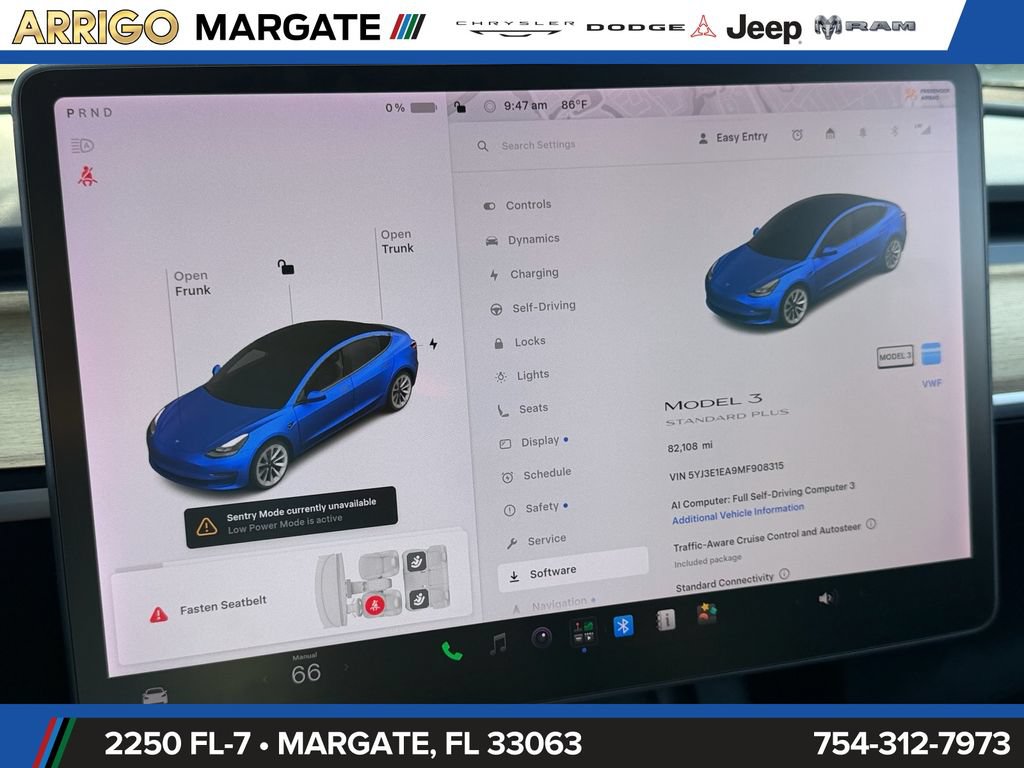
Task: Tap the Bluetooth icon in settings header
Action: click(x=894, y=131)
